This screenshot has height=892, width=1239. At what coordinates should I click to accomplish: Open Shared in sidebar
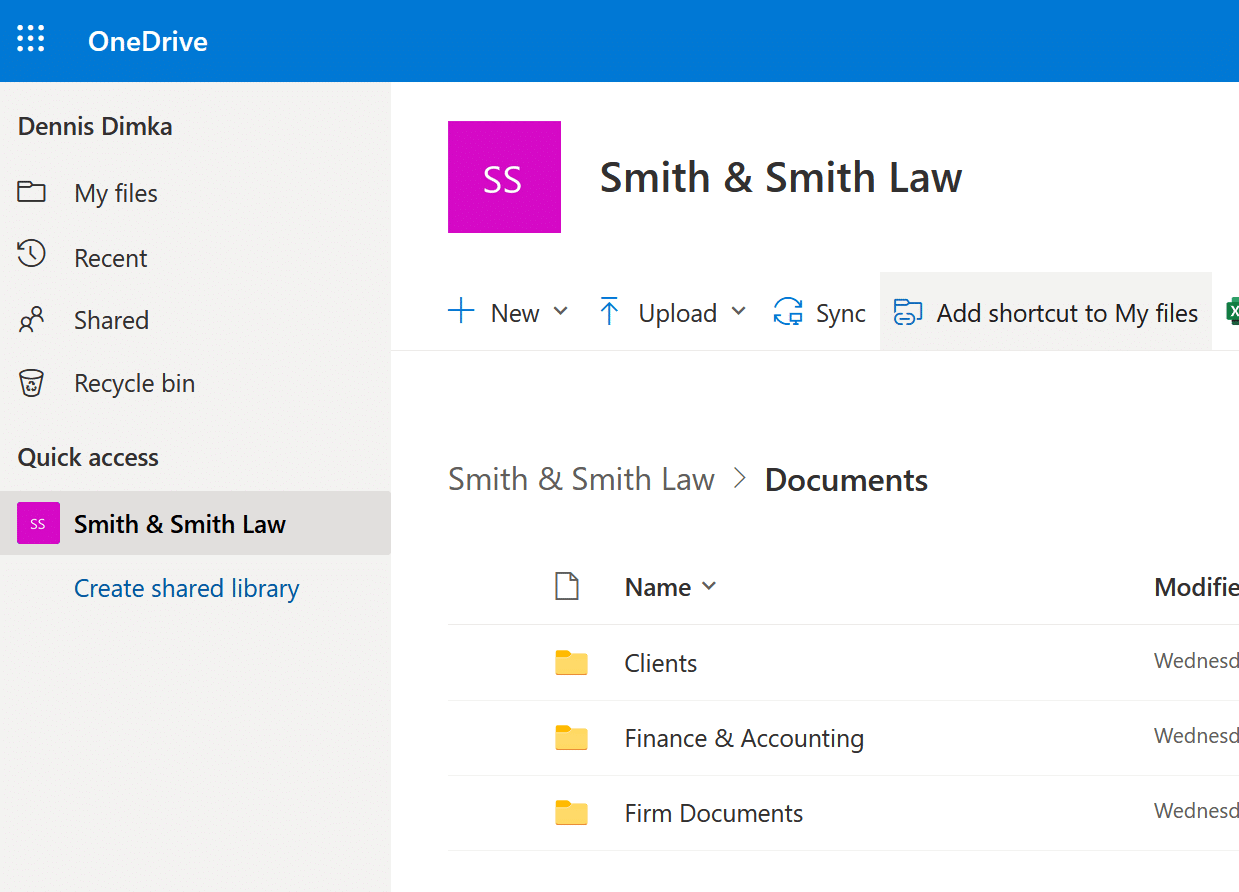[x=111, y=320]
